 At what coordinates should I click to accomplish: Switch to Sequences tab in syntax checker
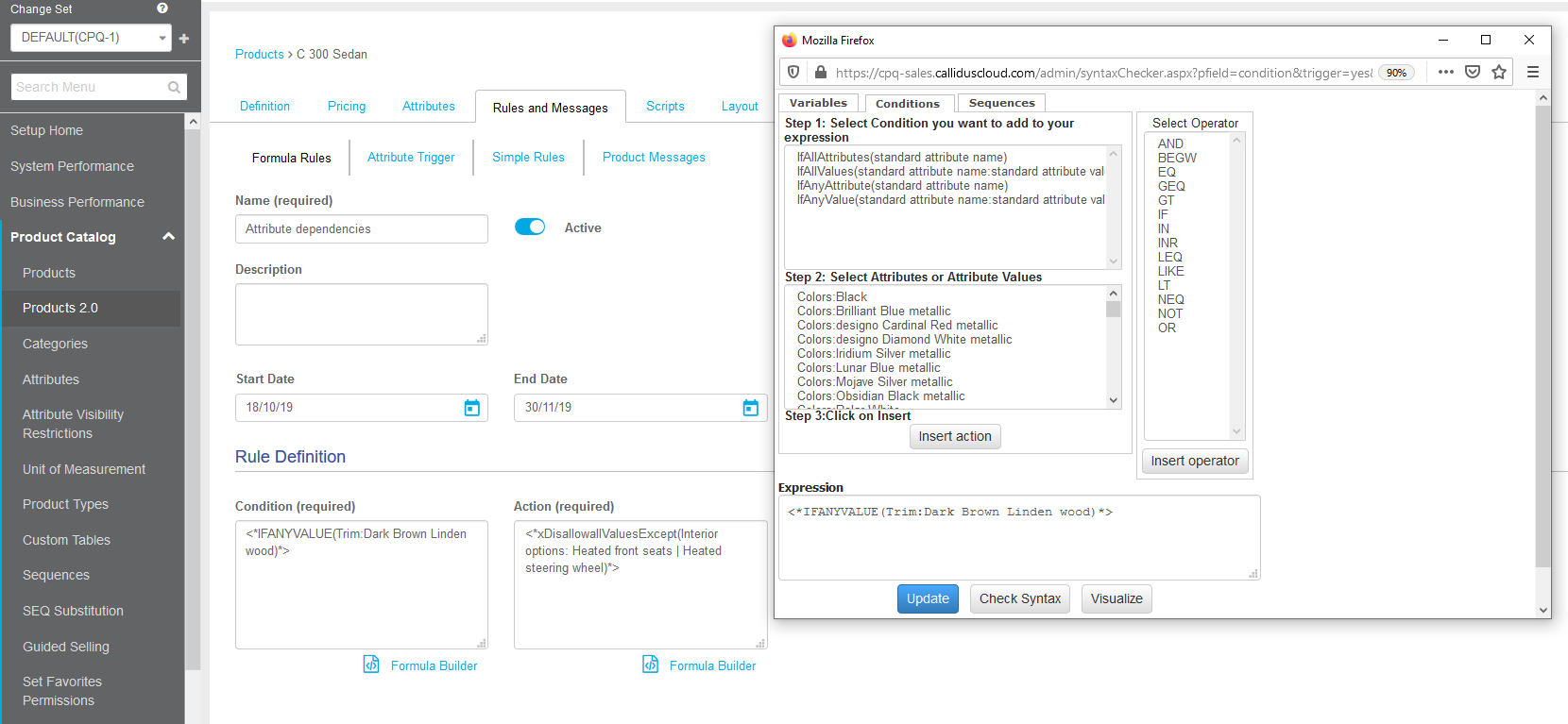[x=1001, y=103]
